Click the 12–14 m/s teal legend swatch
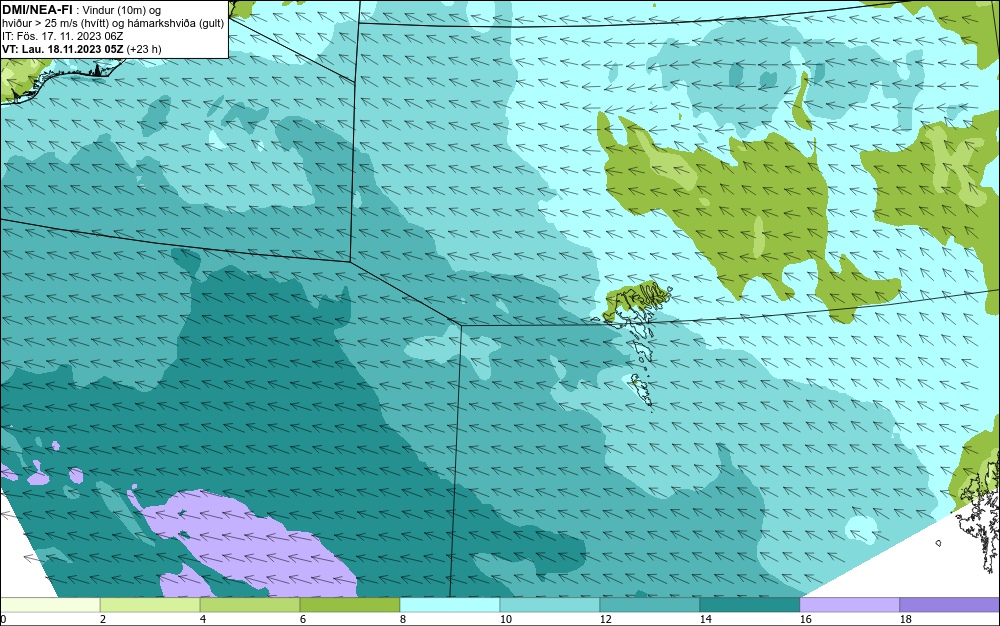This screenshot has height=626, width=1000. 650,604
